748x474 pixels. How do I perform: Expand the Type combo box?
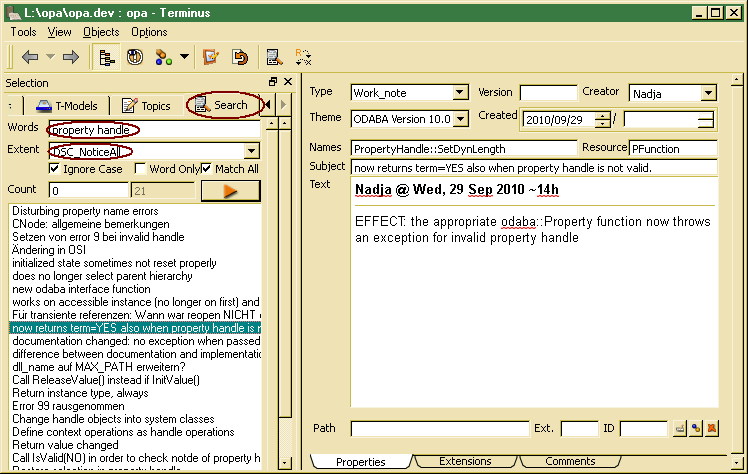[x=460, y=93]
